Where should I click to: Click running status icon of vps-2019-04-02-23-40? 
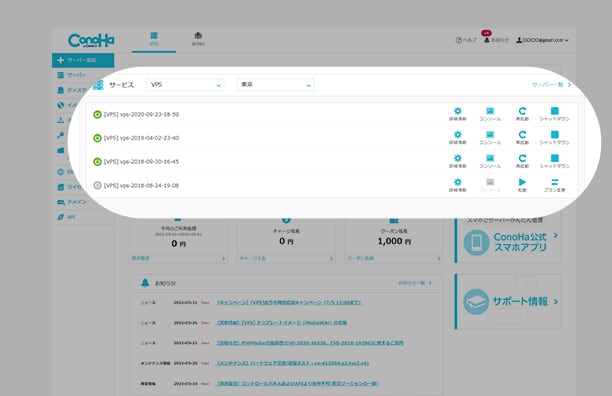[97, 138]
